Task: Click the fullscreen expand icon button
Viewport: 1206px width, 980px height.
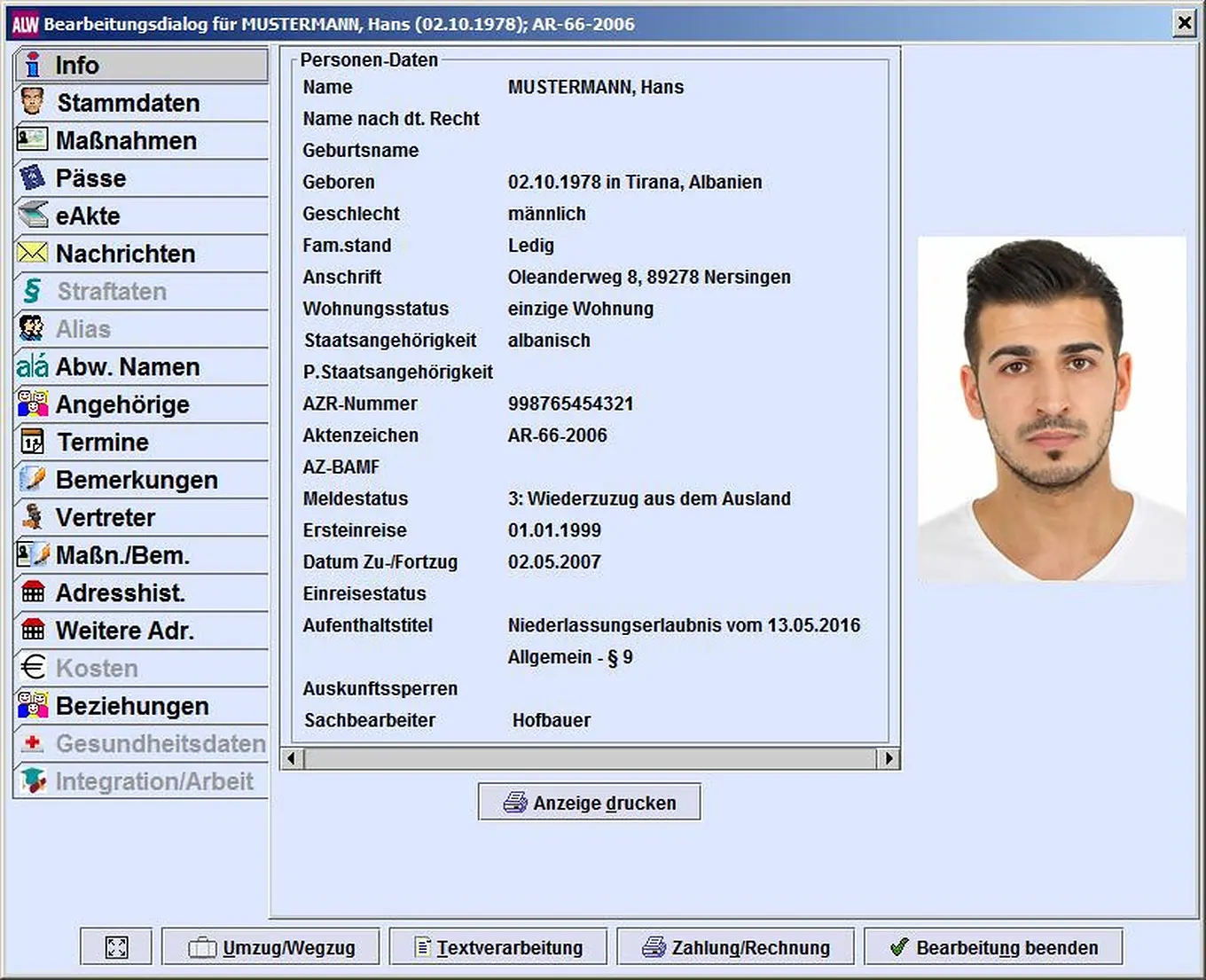Action: coord(116,947)
